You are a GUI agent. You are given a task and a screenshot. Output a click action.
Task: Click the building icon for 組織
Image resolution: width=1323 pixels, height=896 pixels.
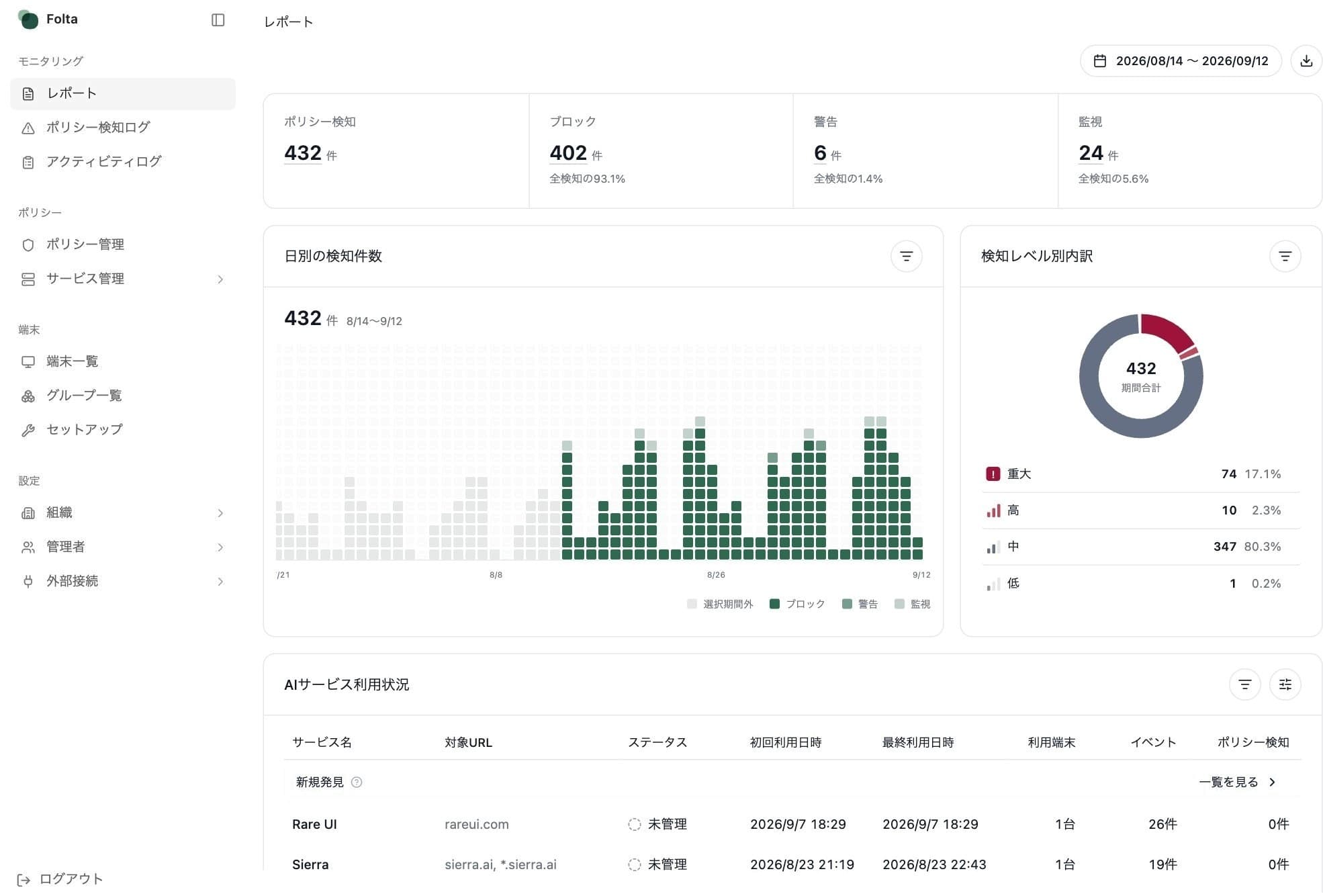[28, 513]
